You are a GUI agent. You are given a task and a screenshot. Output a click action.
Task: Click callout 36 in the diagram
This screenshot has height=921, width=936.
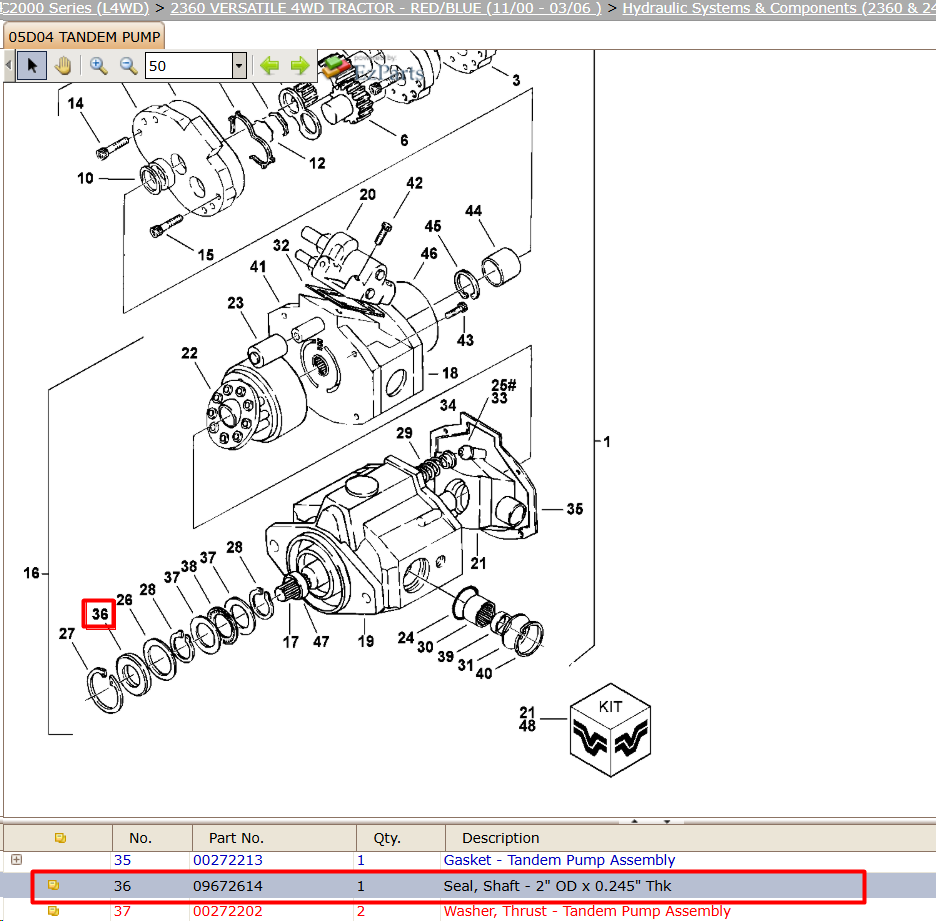[100, 614]
